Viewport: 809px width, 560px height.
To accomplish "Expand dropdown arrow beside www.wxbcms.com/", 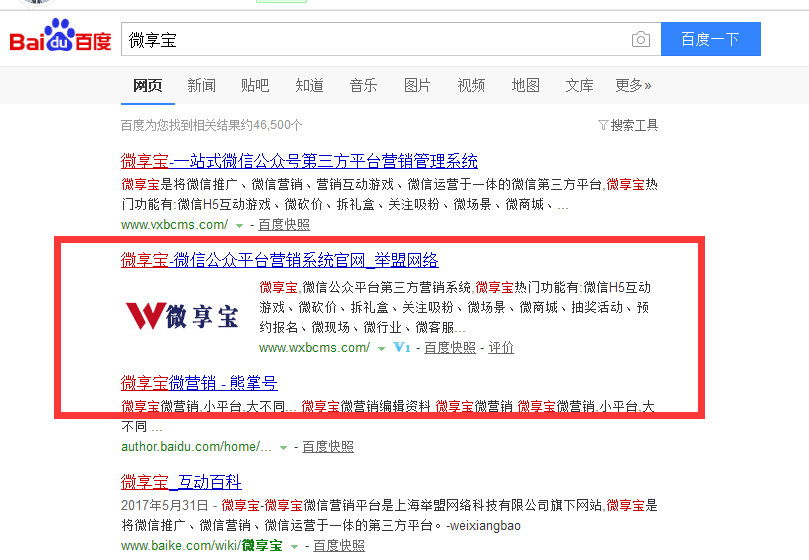I will pyautogui.click(x=381, y=349).
